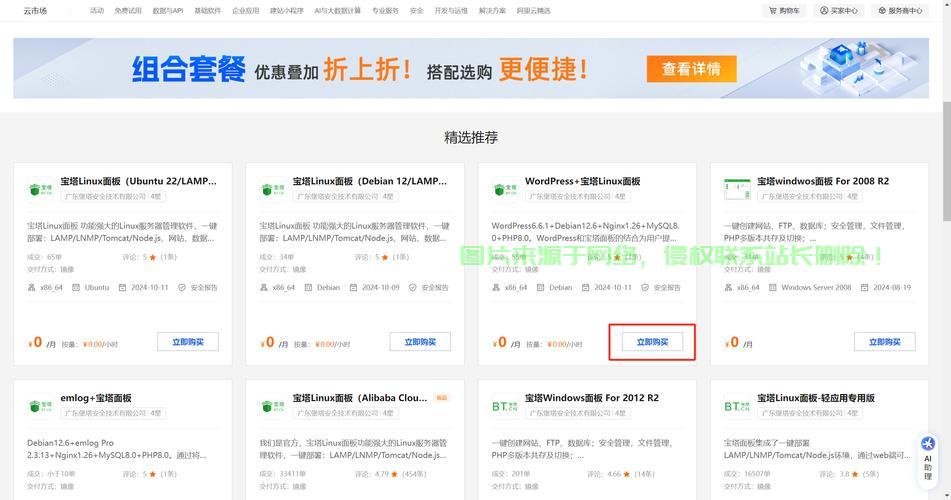
Task: Click the 安全报告 shield icon on Debian 12 card
Action: [412, 287]
